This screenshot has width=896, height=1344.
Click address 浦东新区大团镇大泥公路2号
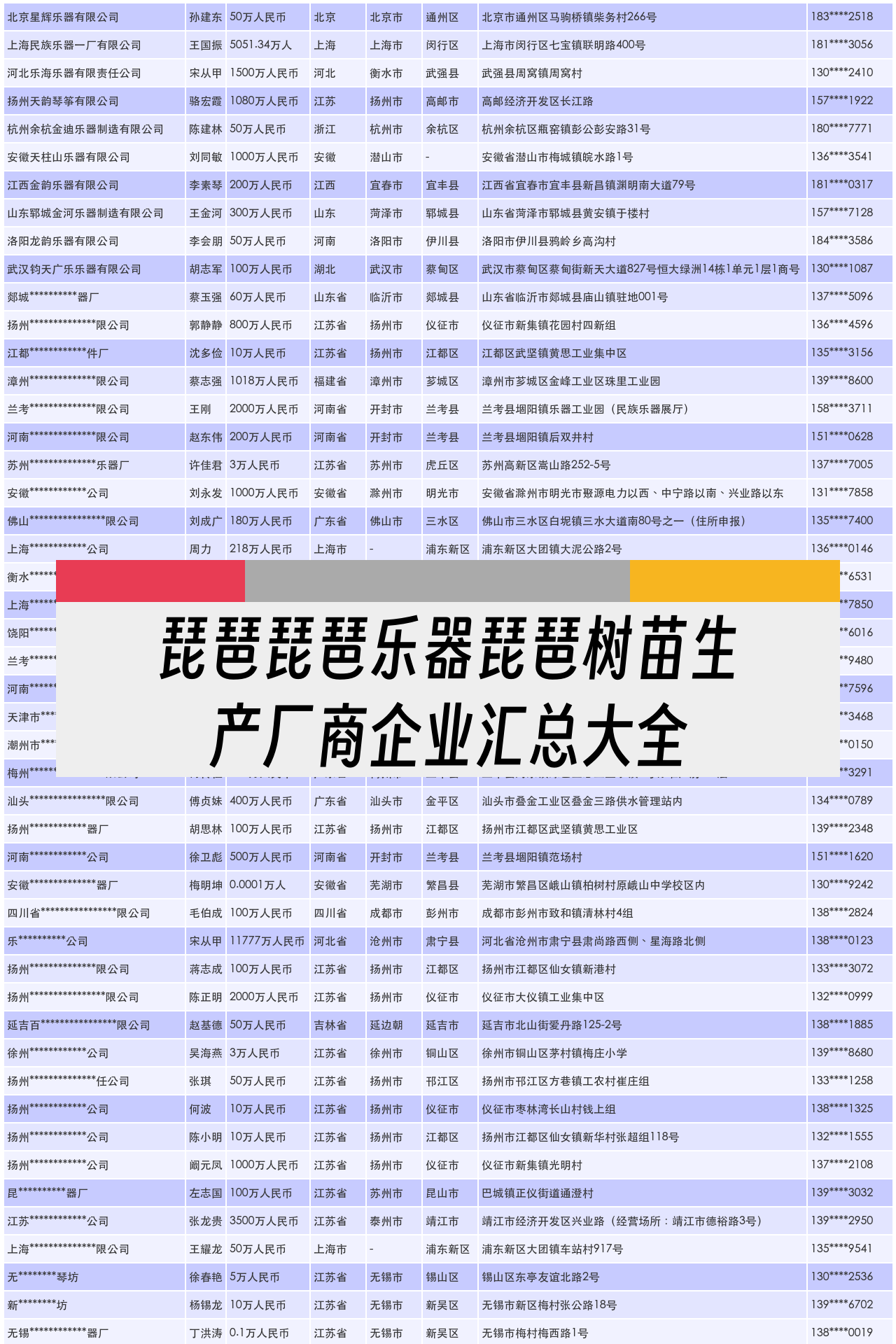552,549
